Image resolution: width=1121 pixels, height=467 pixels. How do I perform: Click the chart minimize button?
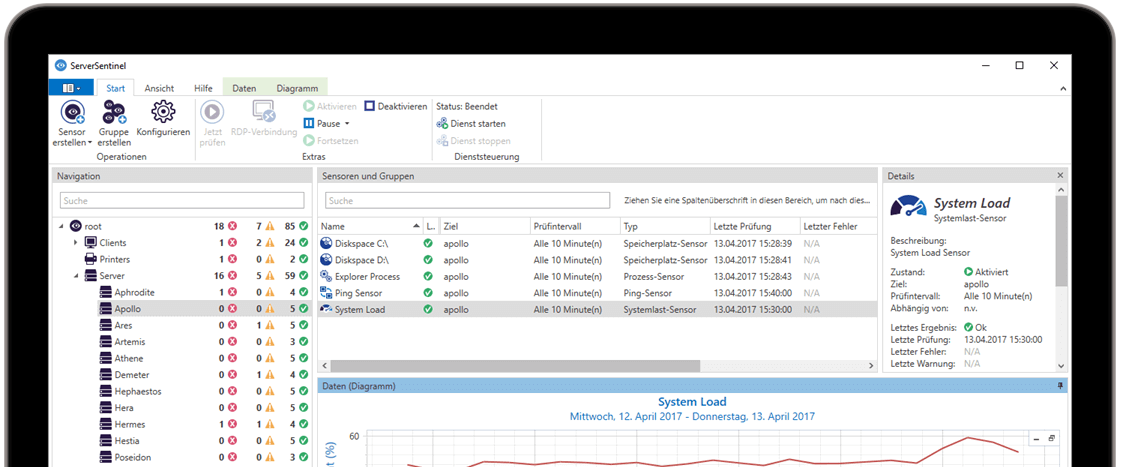pyautogui.click(x=1037, y=438)
